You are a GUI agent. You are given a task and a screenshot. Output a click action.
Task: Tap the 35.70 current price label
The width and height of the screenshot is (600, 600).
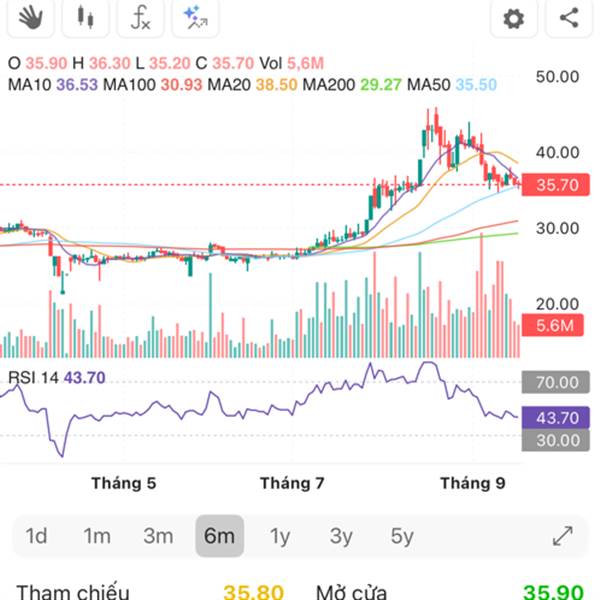pyautogui.click(x=556, y=185)
